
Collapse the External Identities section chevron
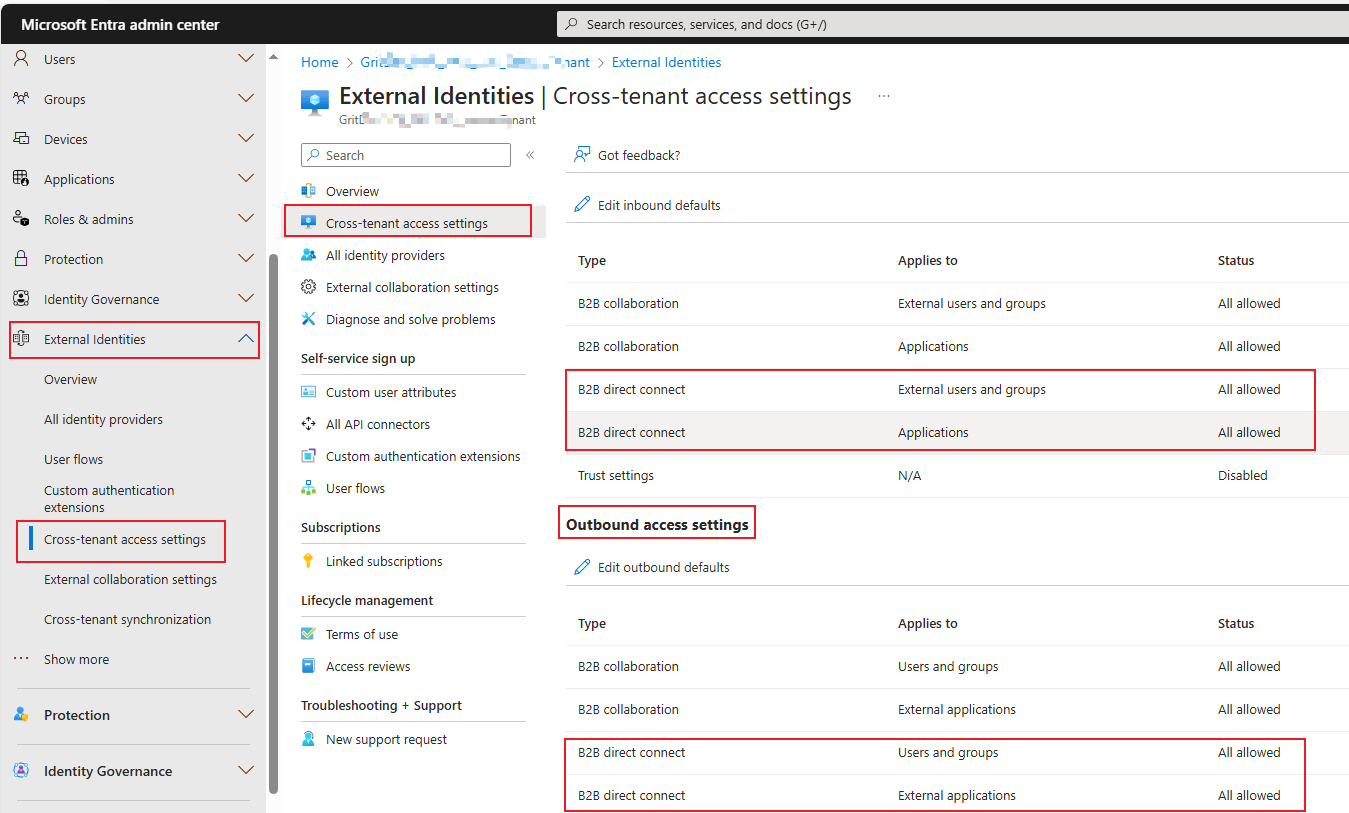[x=246, y=339]
